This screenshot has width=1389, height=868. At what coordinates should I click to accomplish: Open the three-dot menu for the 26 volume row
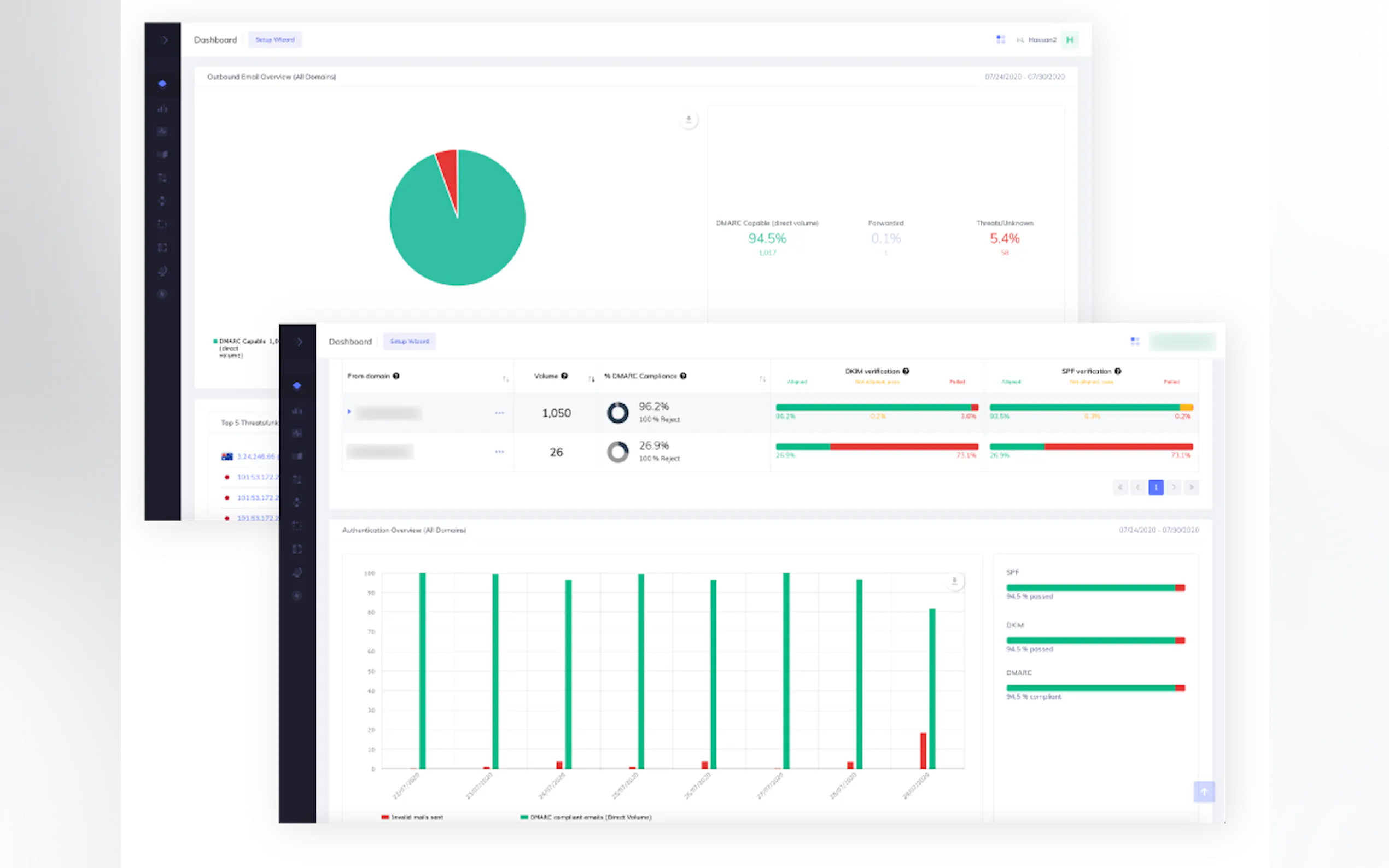(499, 452)
